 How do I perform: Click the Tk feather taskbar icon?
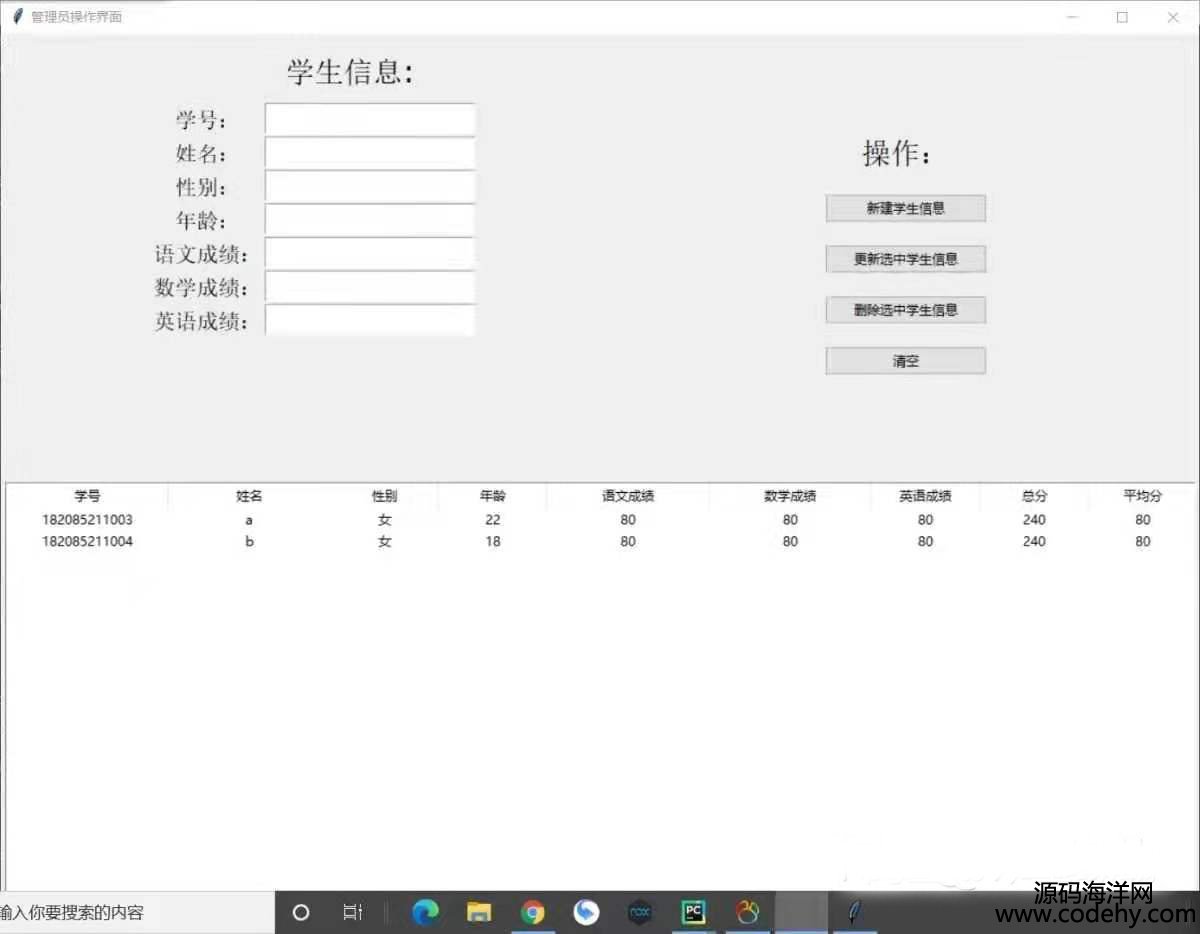point(853,912)
